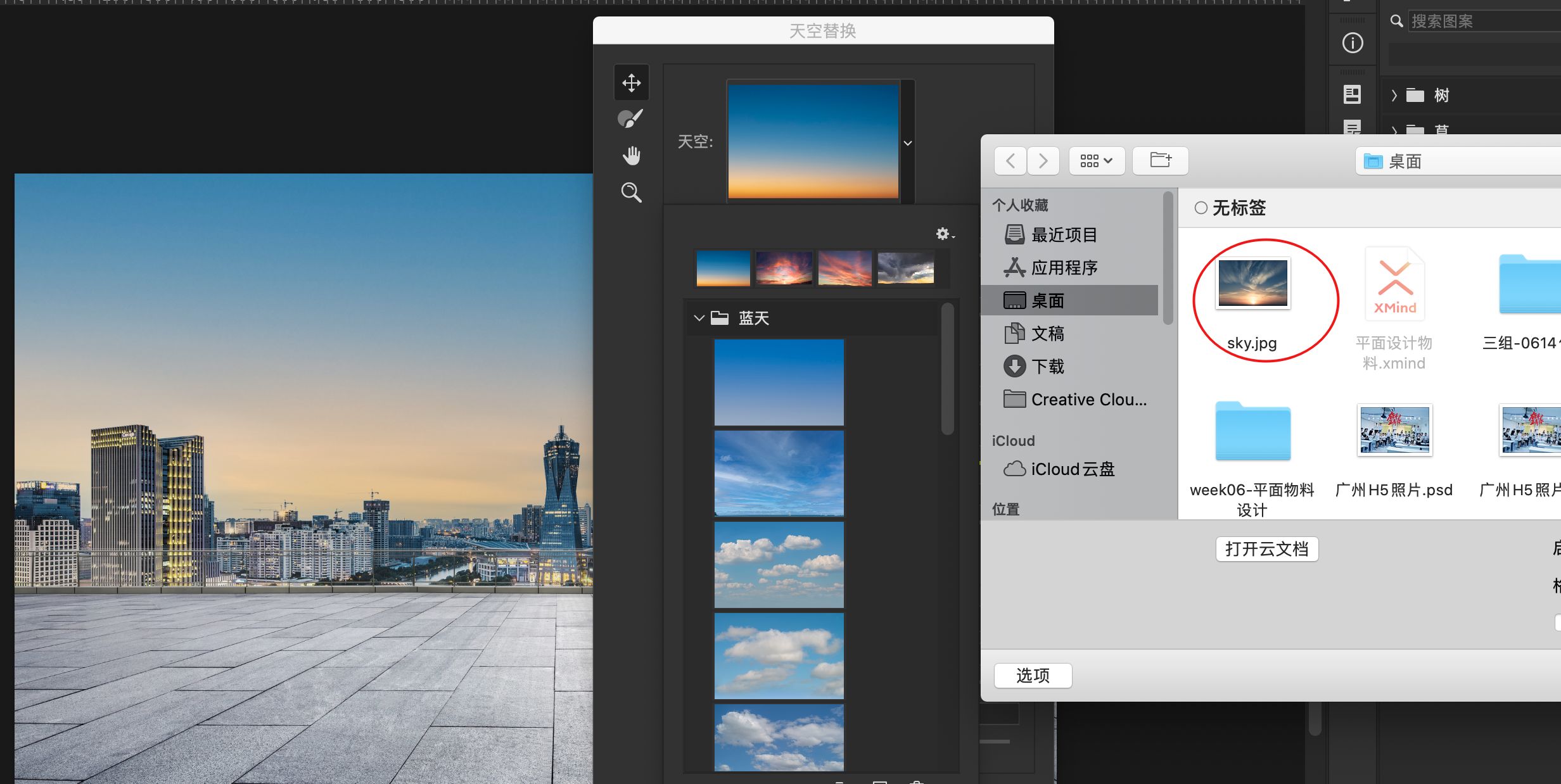Click the 选项 button

(1033, 675)
